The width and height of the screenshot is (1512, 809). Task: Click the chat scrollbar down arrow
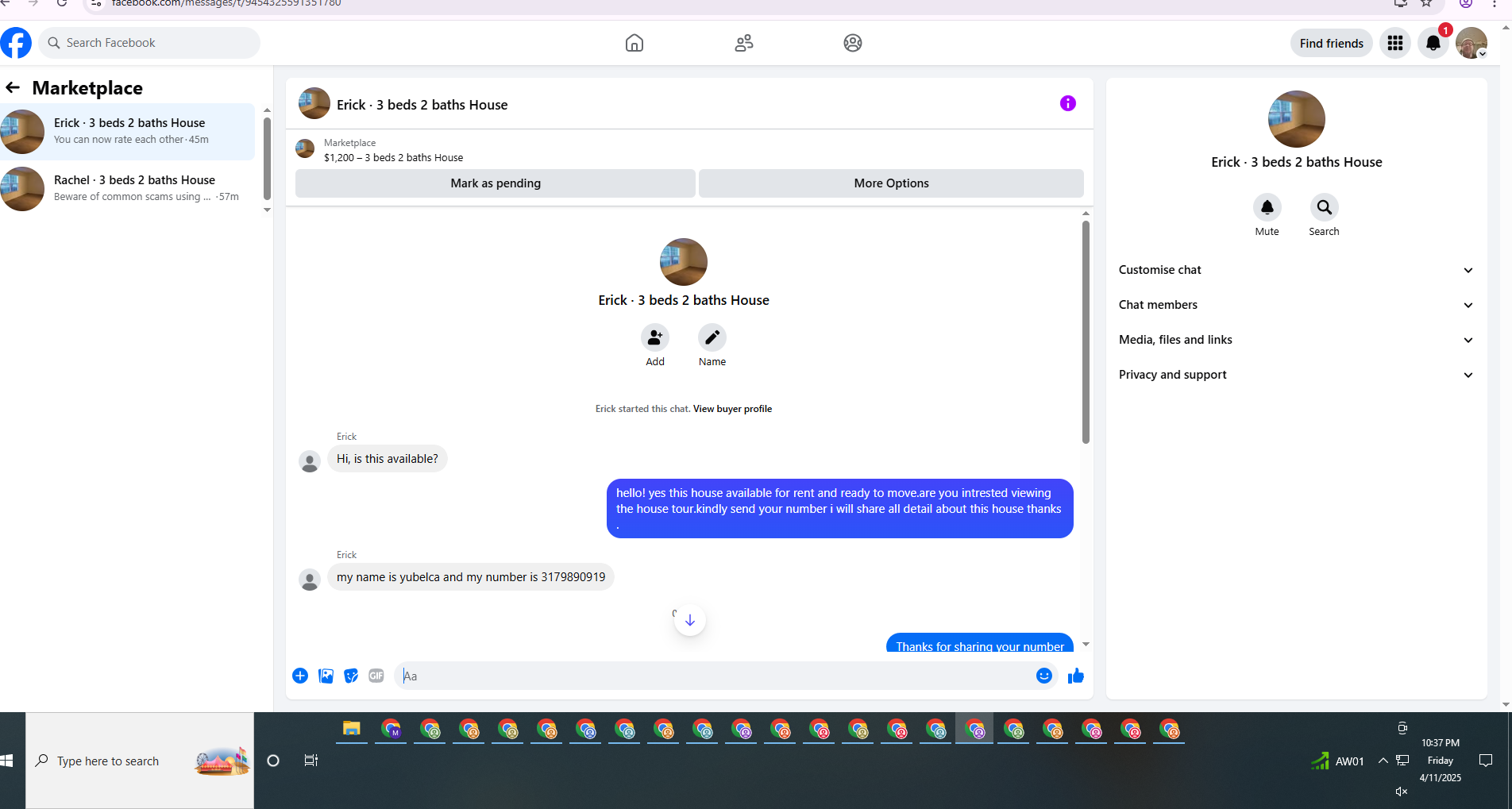(1086, 645)
